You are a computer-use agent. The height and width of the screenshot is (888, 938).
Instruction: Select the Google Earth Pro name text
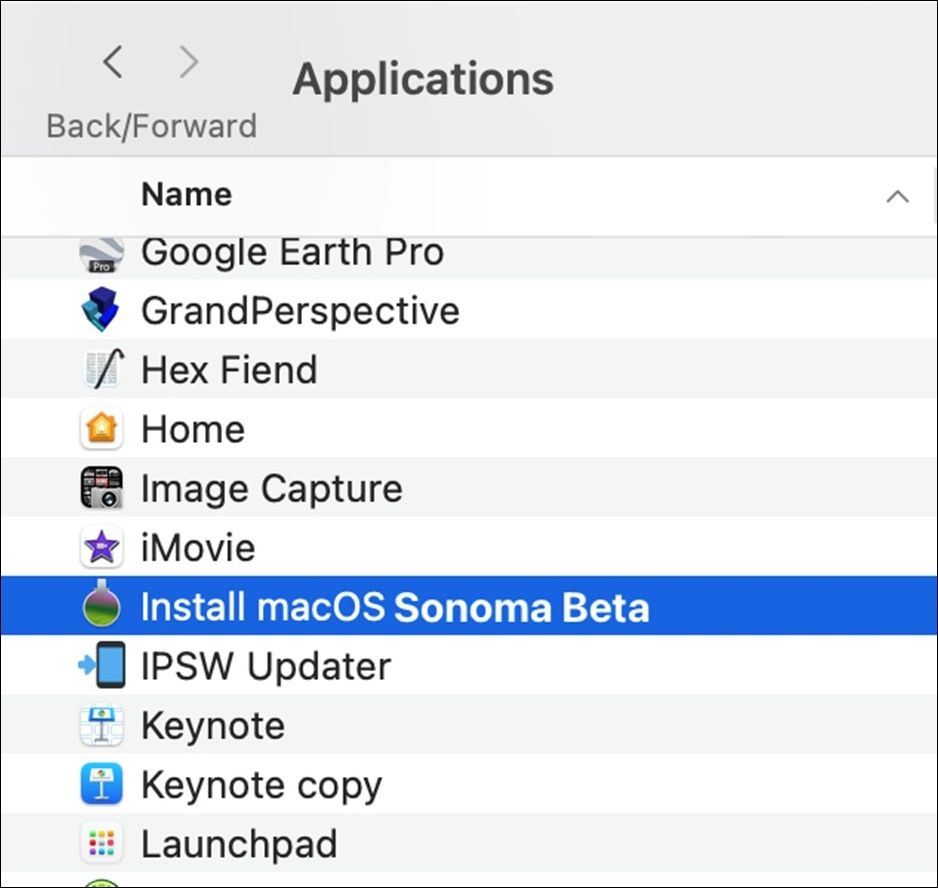[x=292, y=253]
